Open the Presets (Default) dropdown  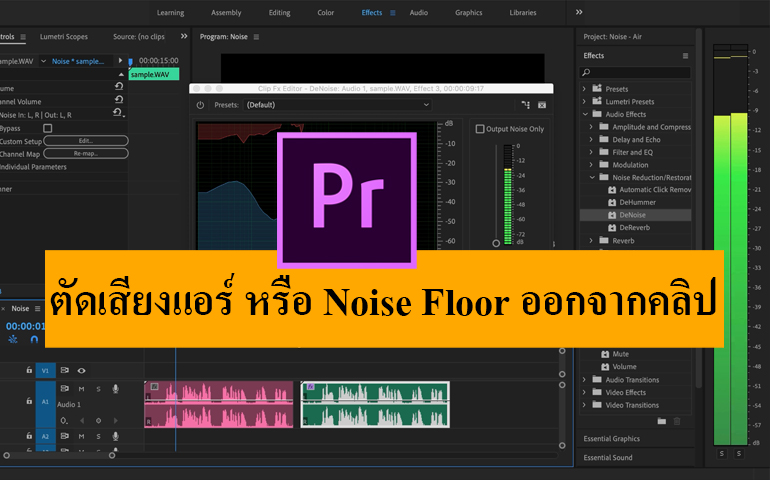[x=337, y=104]
